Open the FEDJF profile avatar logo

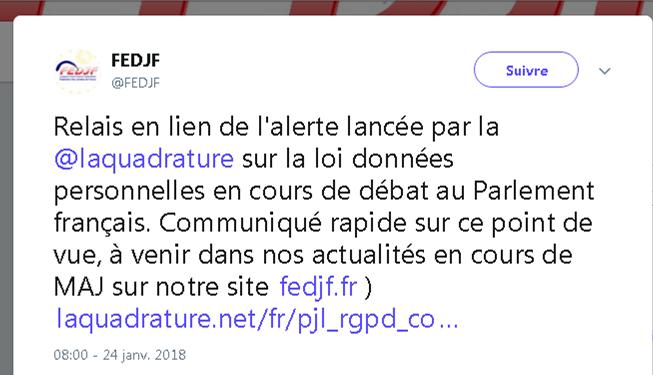click(76, 71)
